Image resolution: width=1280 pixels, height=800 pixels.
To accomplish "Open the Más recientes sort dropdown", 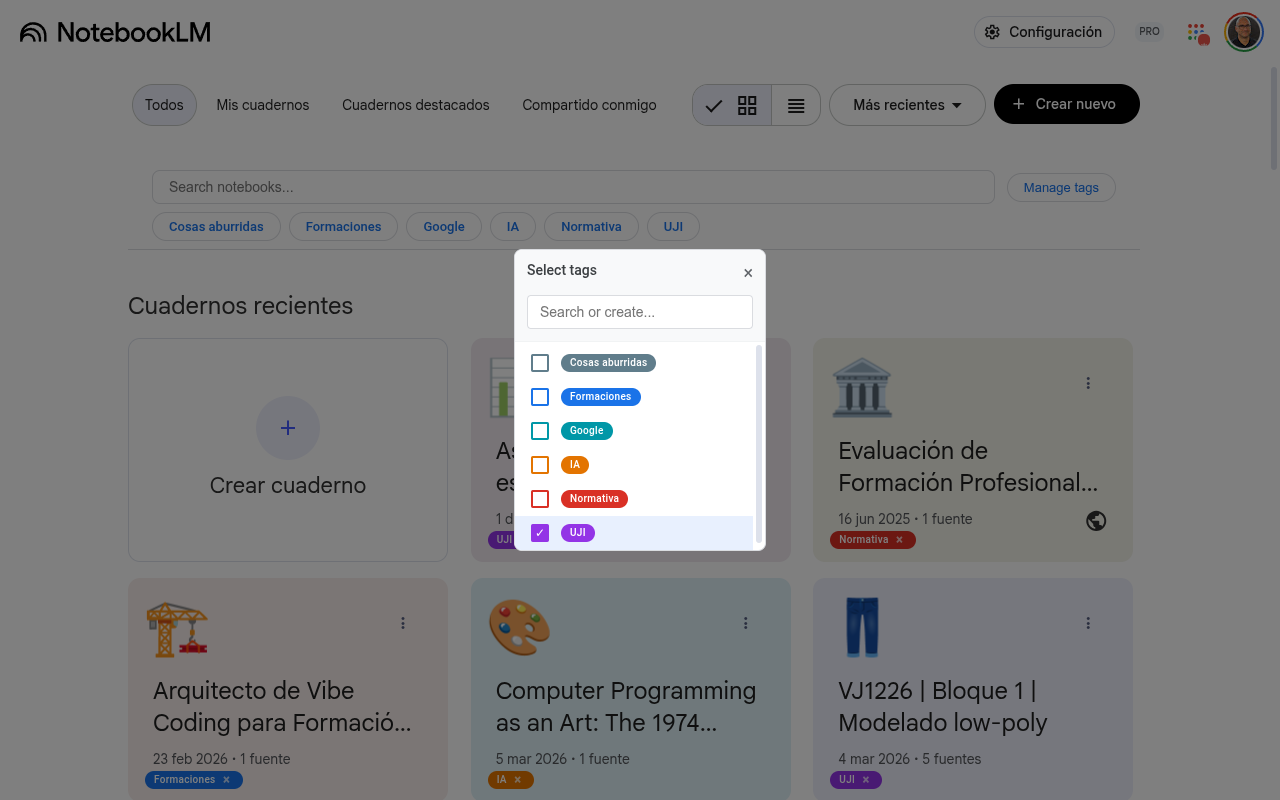I will (907, 105).
